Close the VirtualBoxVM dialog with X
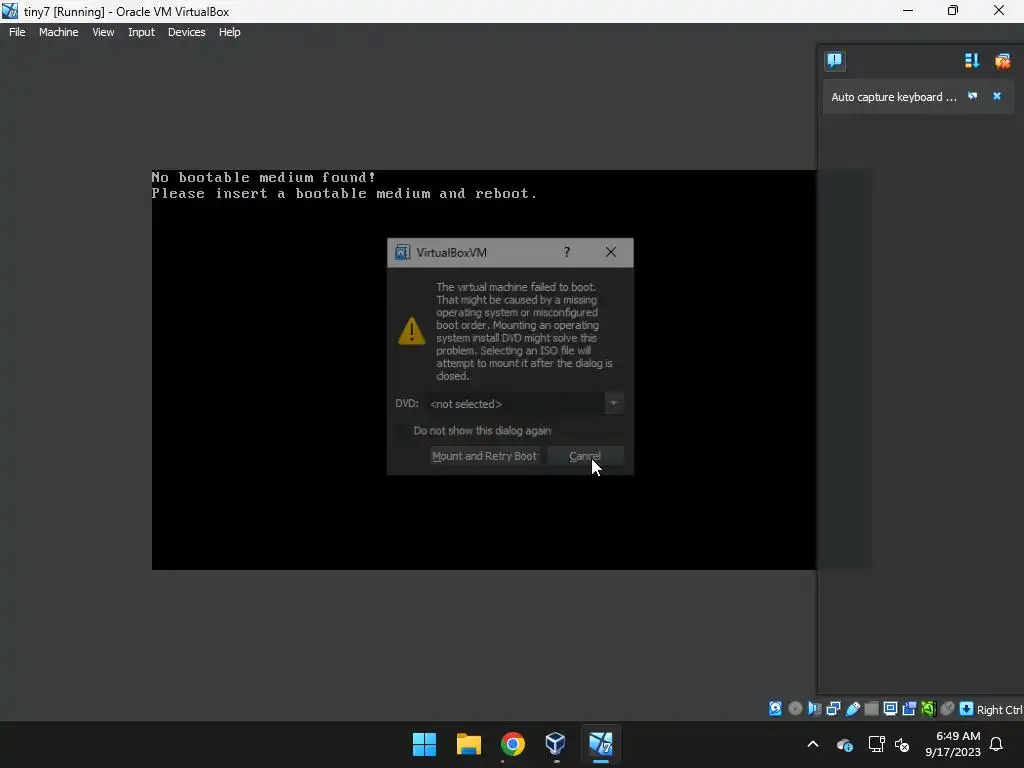This screenshot has width=1024, height=768. [x=611, y=252]
